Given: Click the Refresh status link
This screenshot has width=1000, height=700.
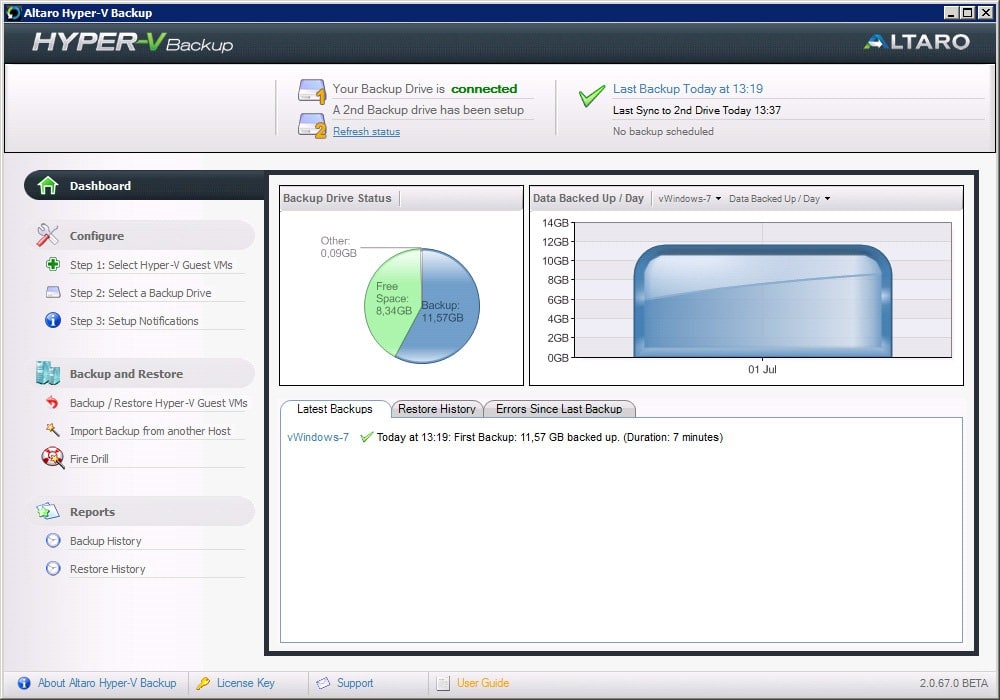Looking at the screenshot, I should [x=366, y=131].
